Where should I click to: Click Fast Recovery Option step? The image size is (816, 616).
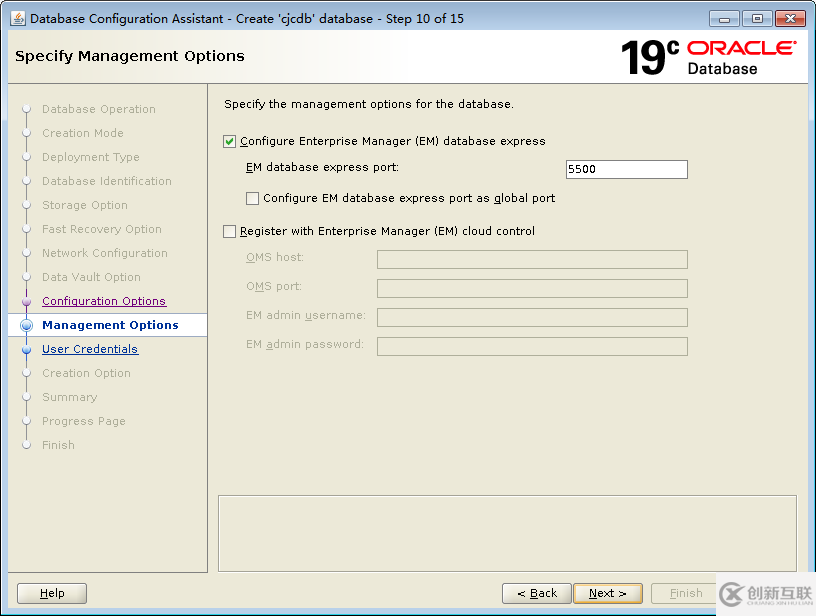point(102,229)
